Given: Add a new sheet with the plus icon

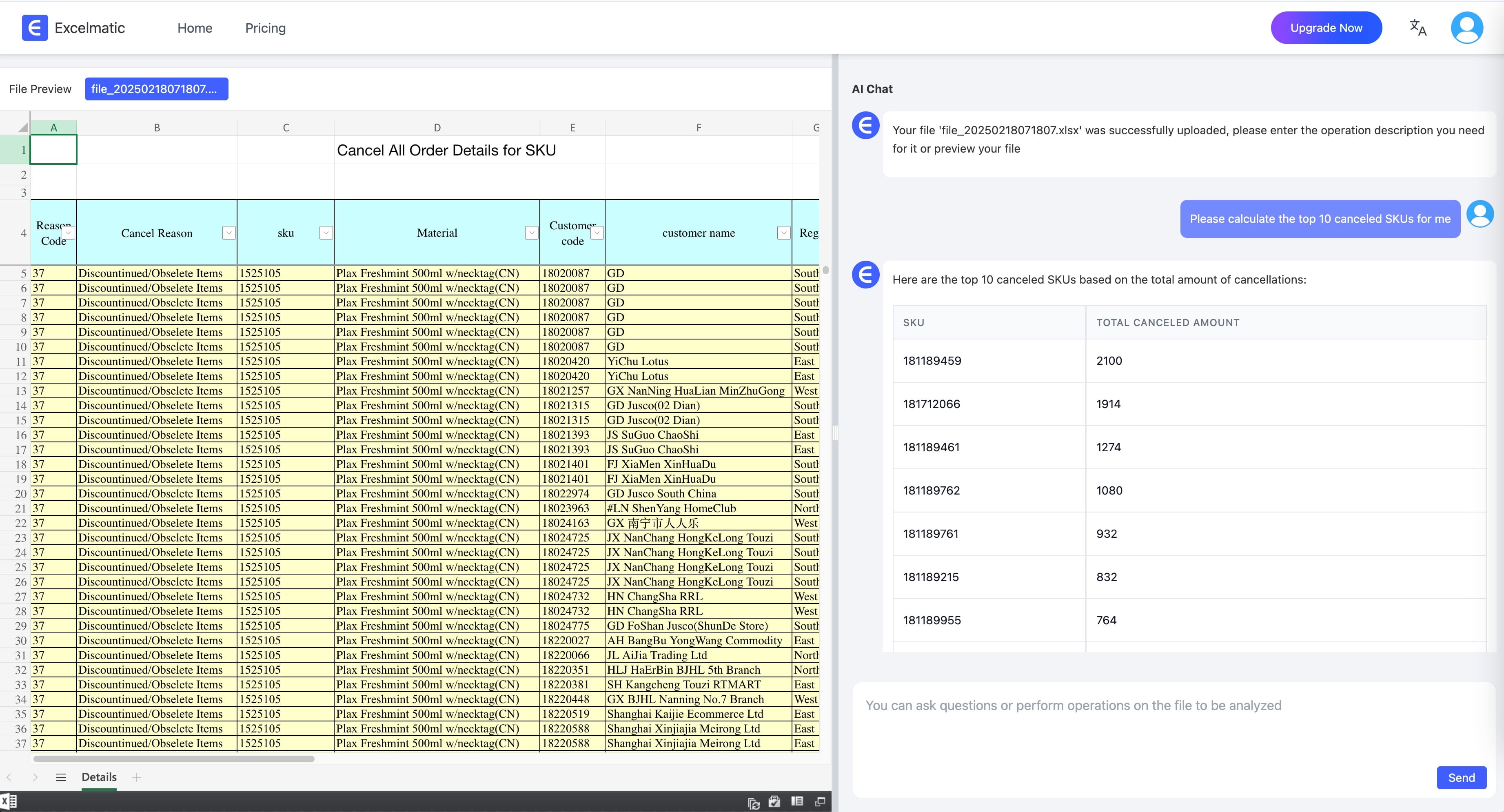Looking at the screenshot, I should click(137, 777).
